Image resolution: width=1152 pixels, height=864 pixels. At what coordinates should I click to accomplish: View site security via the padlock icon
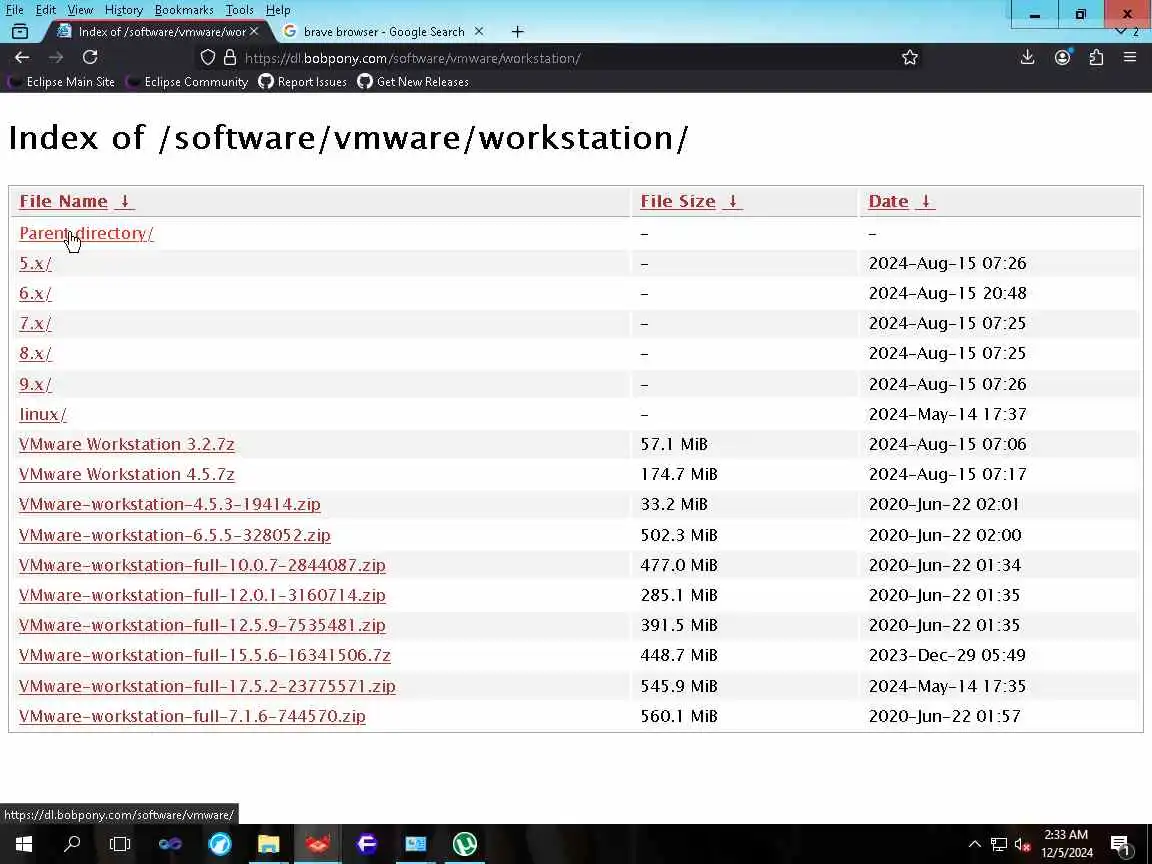point(230,57)
